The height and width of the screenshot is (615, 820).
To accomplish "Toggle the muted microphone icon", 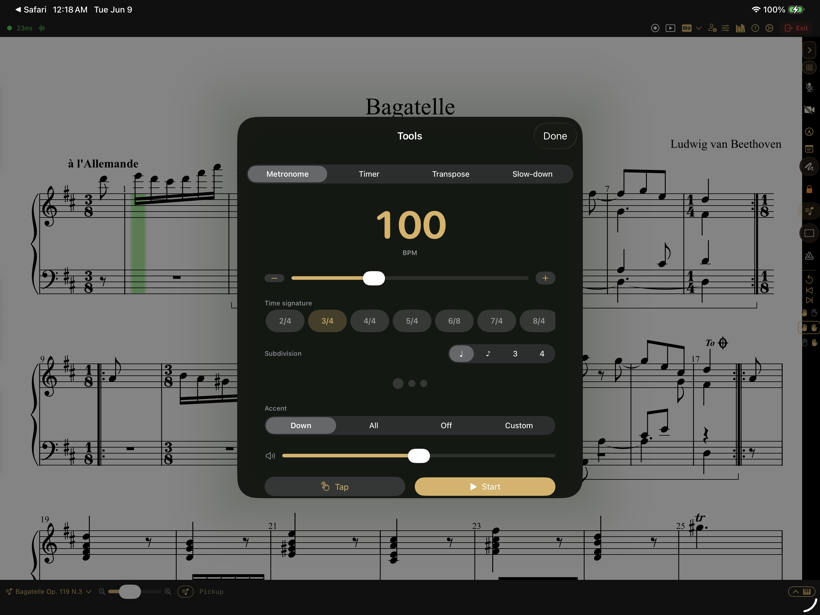I will [x=810, y=87].
